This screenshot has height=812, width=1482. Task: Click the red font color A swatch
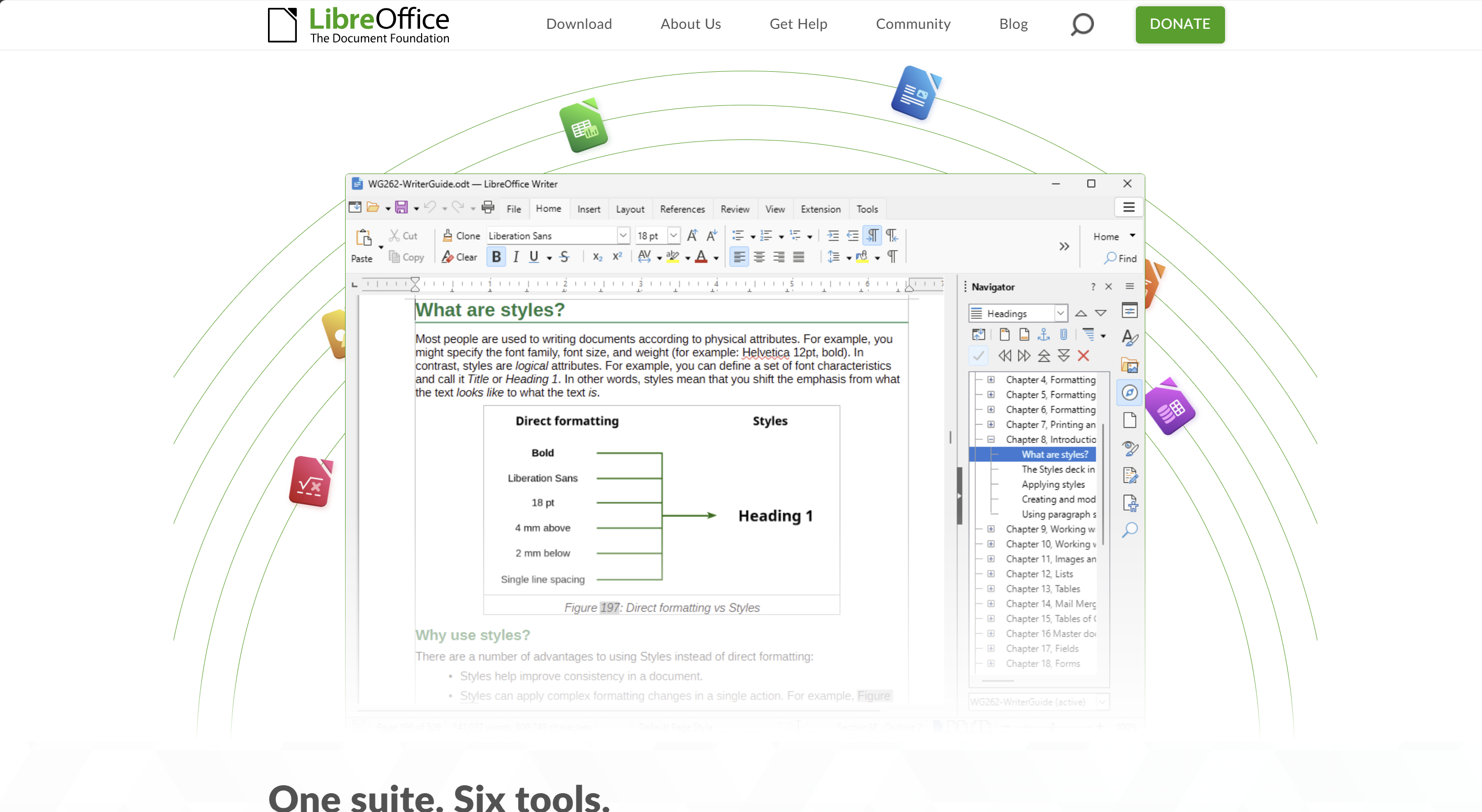tap(701, 257)
